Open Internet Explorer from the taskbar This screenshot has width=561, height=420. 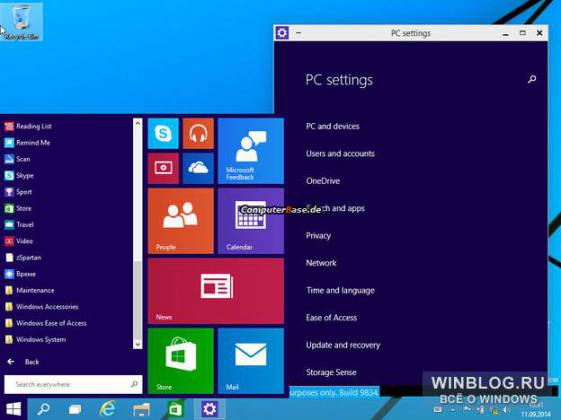click(x=108, y=409)
